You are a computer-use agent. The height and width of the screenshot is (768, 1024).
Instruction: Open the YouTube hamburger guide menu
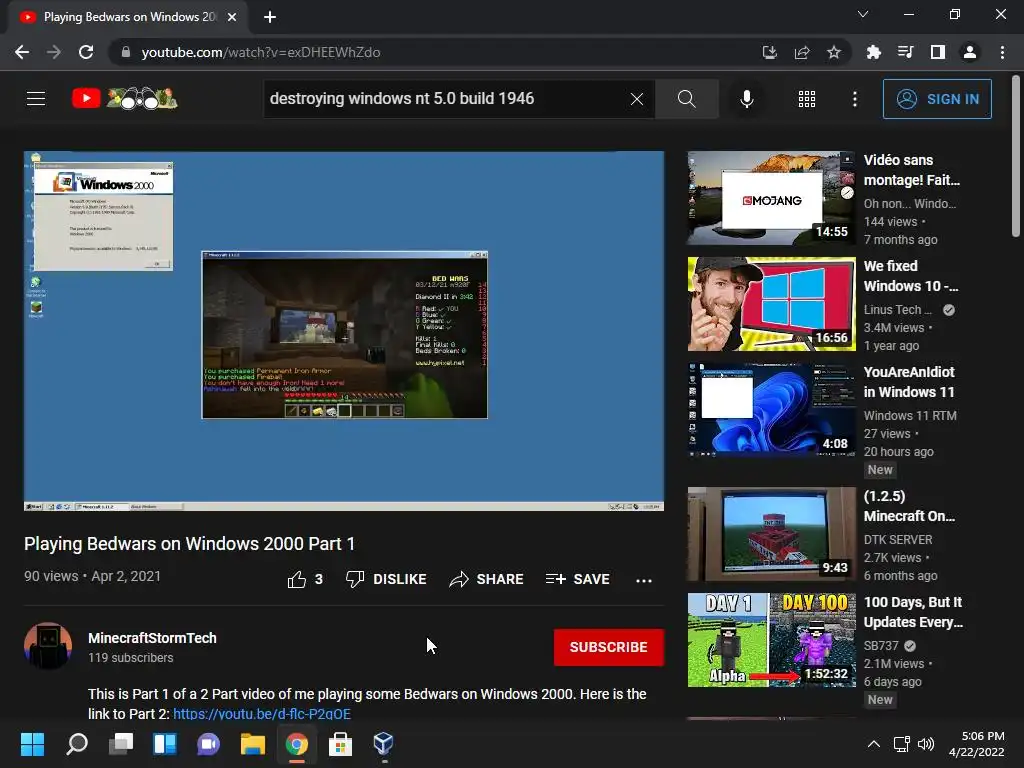[x=36, y=99]
